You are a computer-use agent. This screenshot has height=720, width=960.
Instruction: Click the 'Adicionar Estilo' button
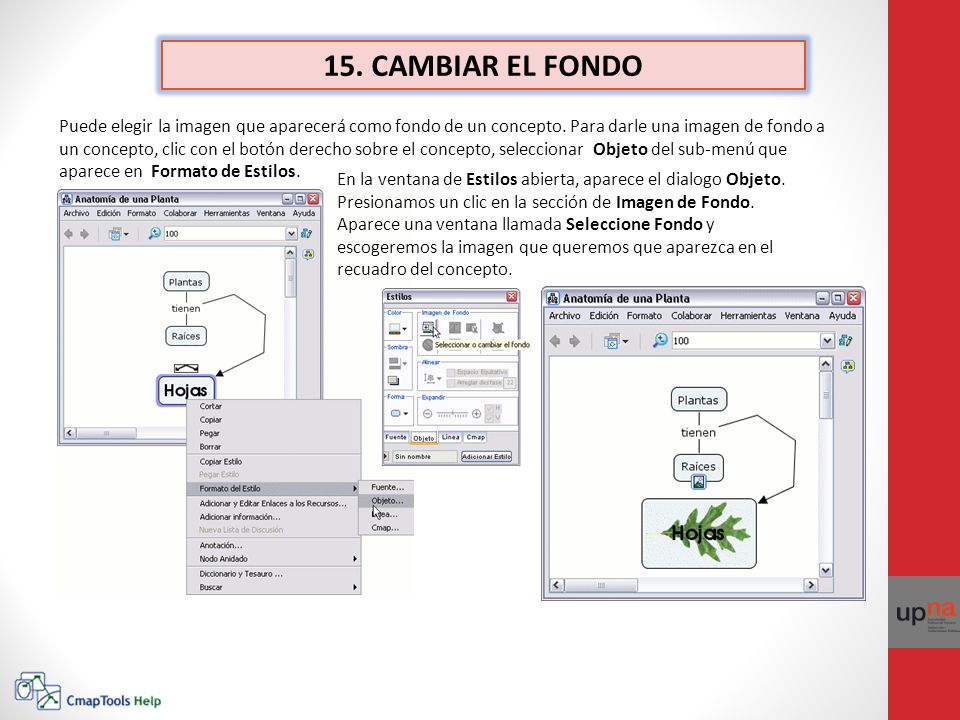click(x=486, y=456)
